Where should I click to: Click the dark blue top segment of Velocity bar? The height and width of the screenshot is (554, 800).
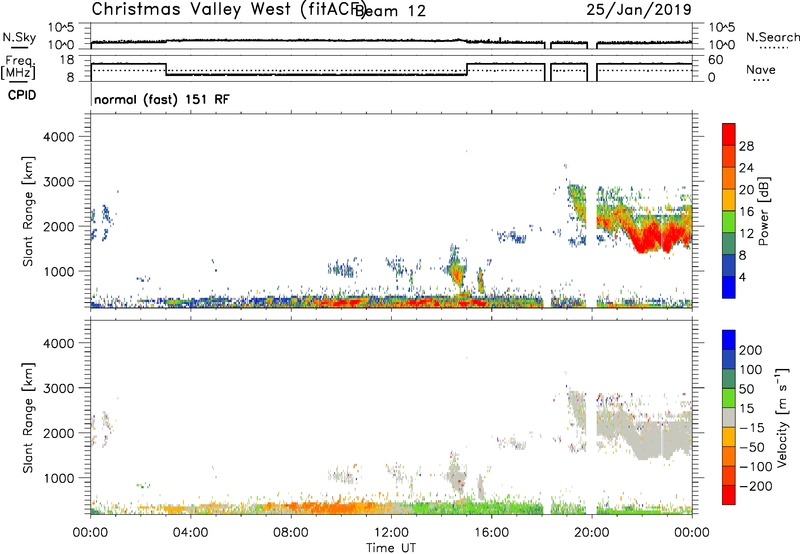click(x=729, y=339)
